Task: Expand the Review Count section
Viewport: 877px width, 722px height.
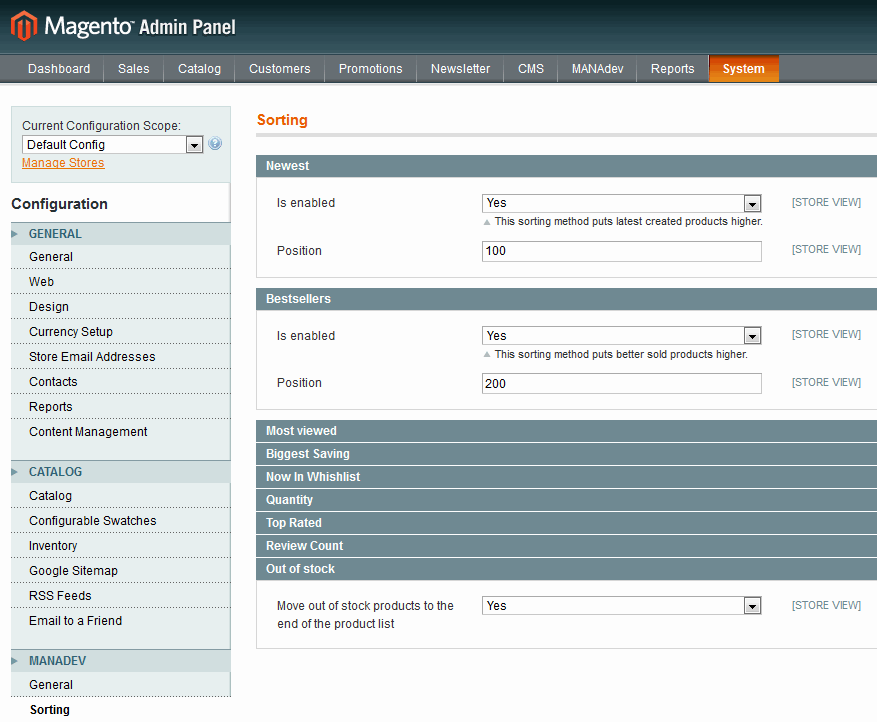Action: (566, 546)
